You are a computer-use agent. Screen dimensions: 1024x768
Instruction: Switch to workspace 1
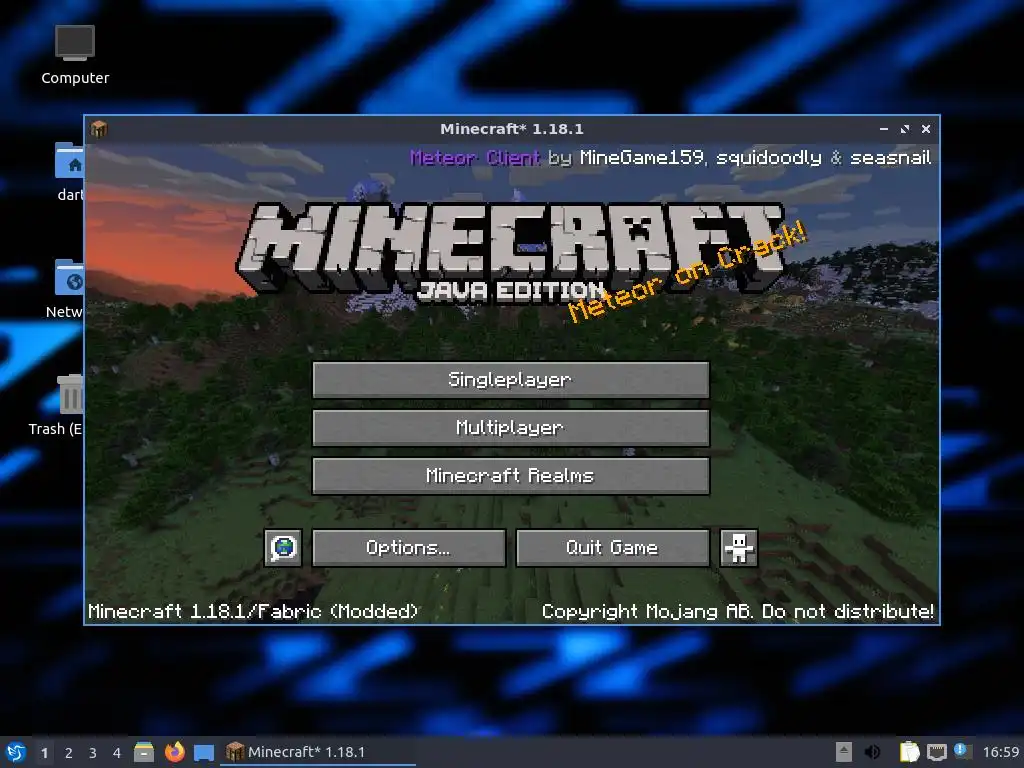click(44, 753)
